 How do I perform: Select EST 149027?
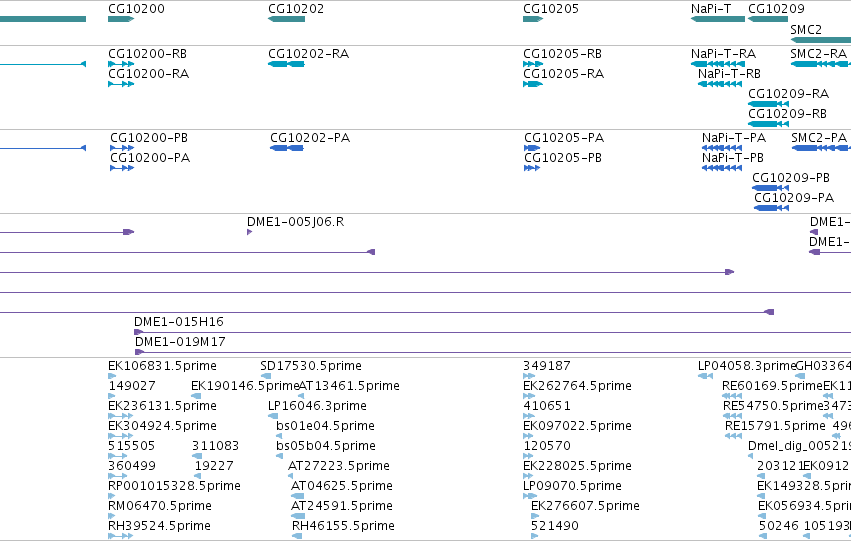point(111,396)
